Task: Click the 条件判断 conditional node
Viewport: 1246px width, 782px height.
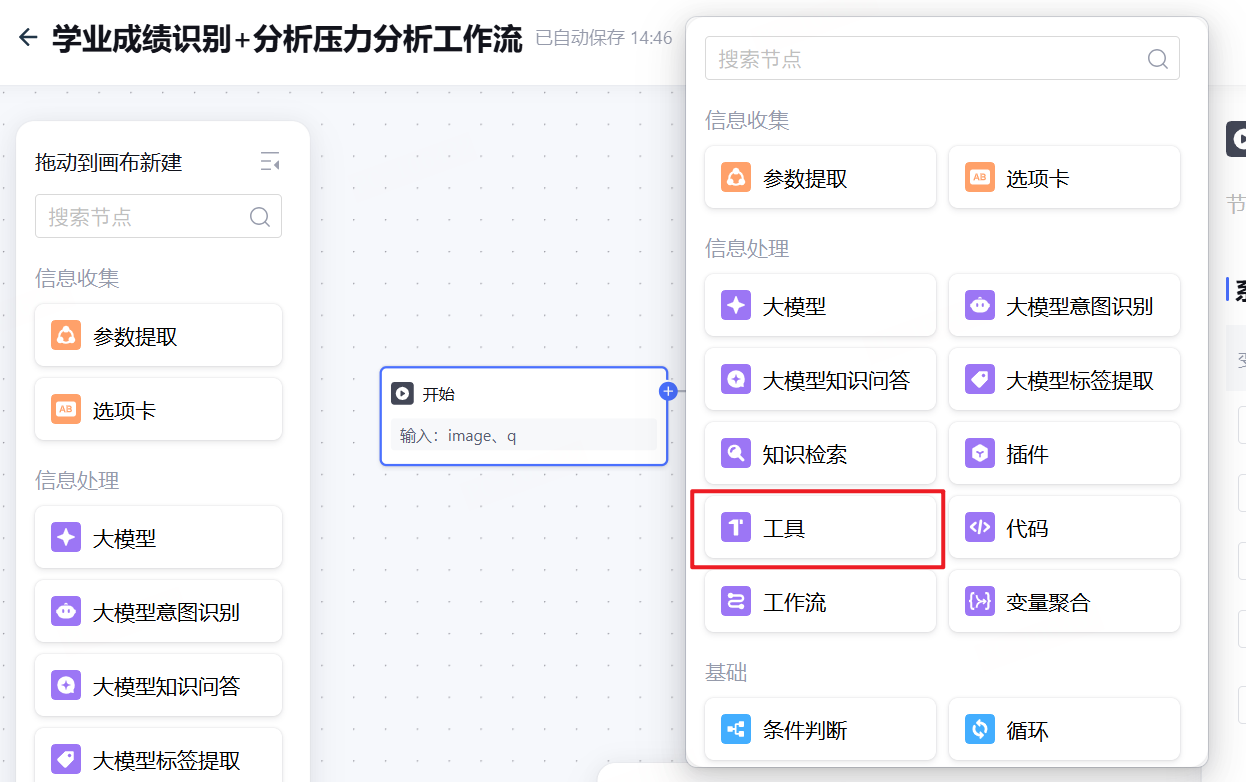Action: pos(820,729)
